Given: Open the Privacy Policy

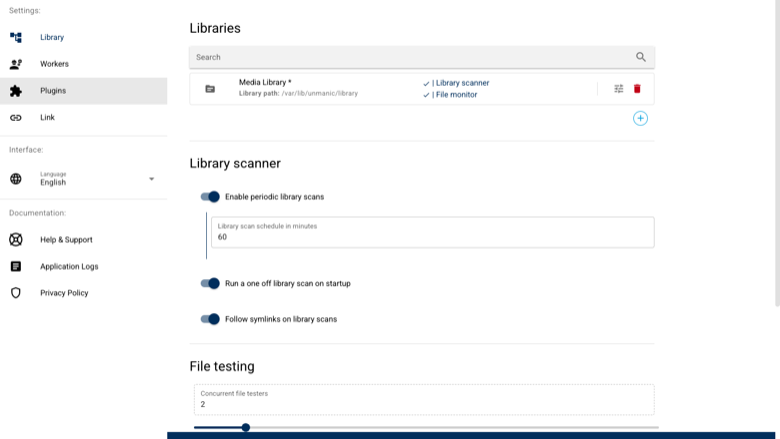Looking at the screenshot, I should pyautogui.click(x=84, y=293).
